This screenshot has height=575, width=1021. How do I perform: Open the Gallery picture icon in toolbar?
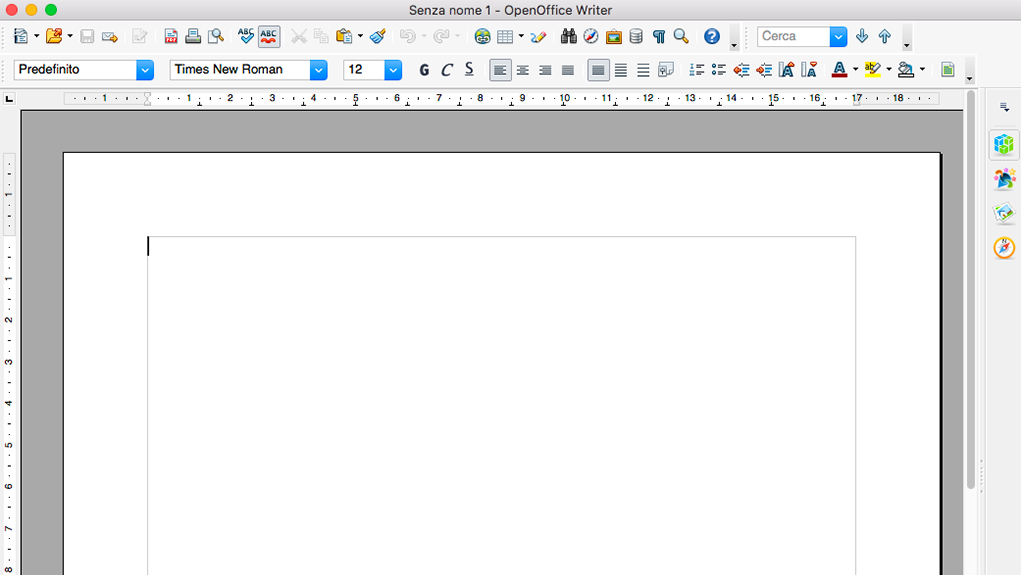(613, 36)
